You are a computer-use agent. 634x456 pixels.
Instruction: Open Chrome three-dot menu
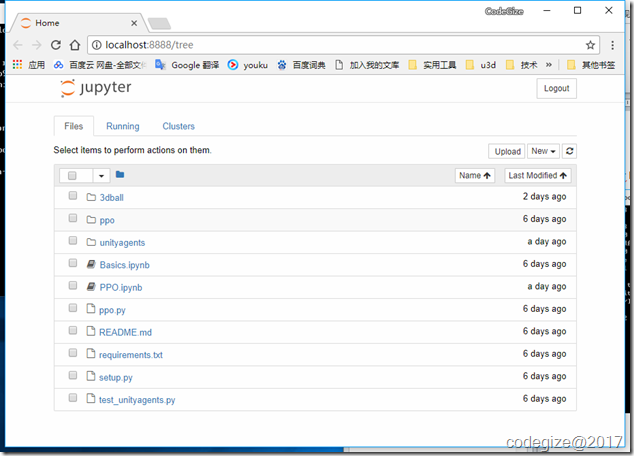click(x=613, y=45)
